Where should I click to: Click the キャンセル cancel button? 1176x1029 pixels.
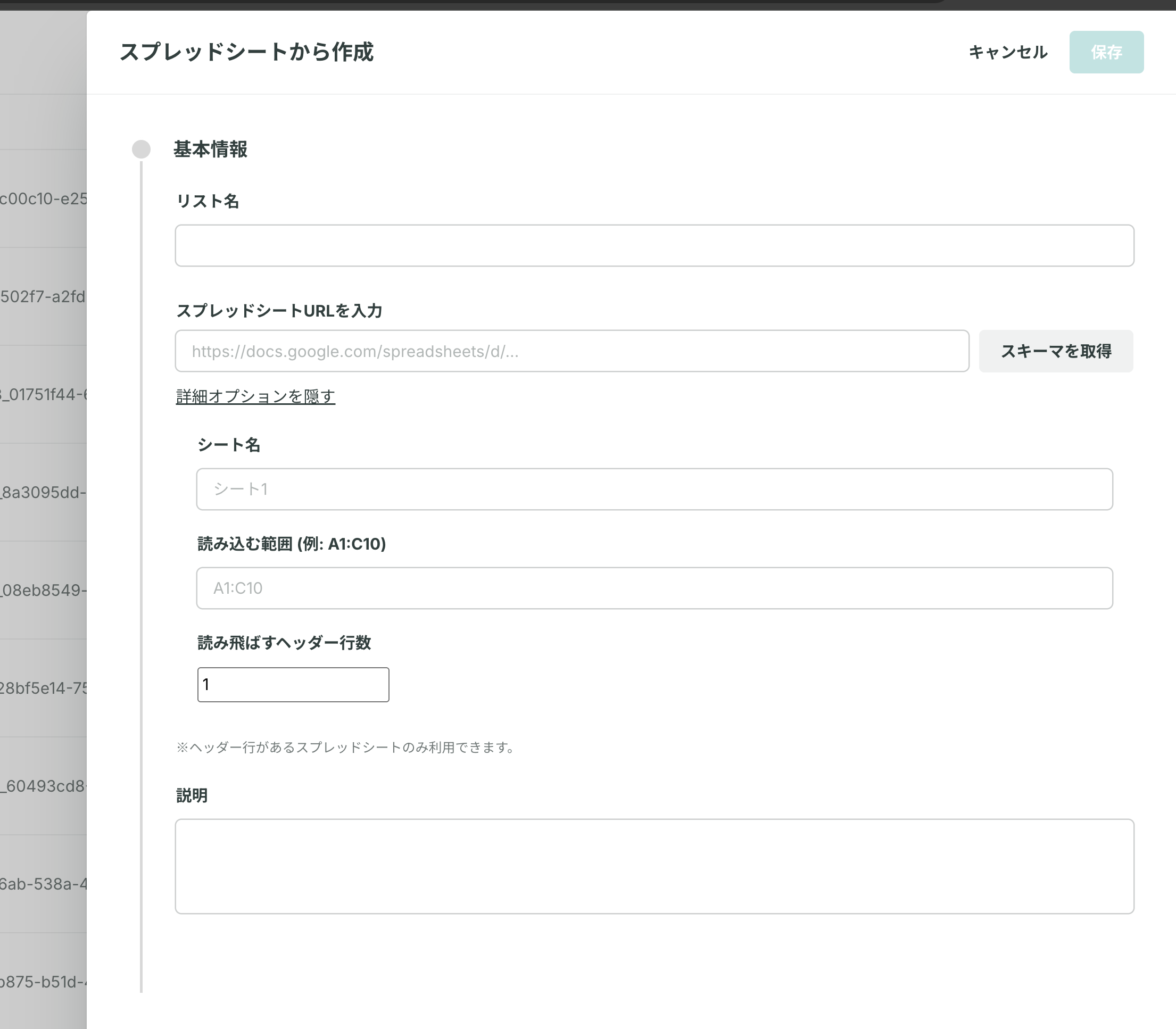1008,52
